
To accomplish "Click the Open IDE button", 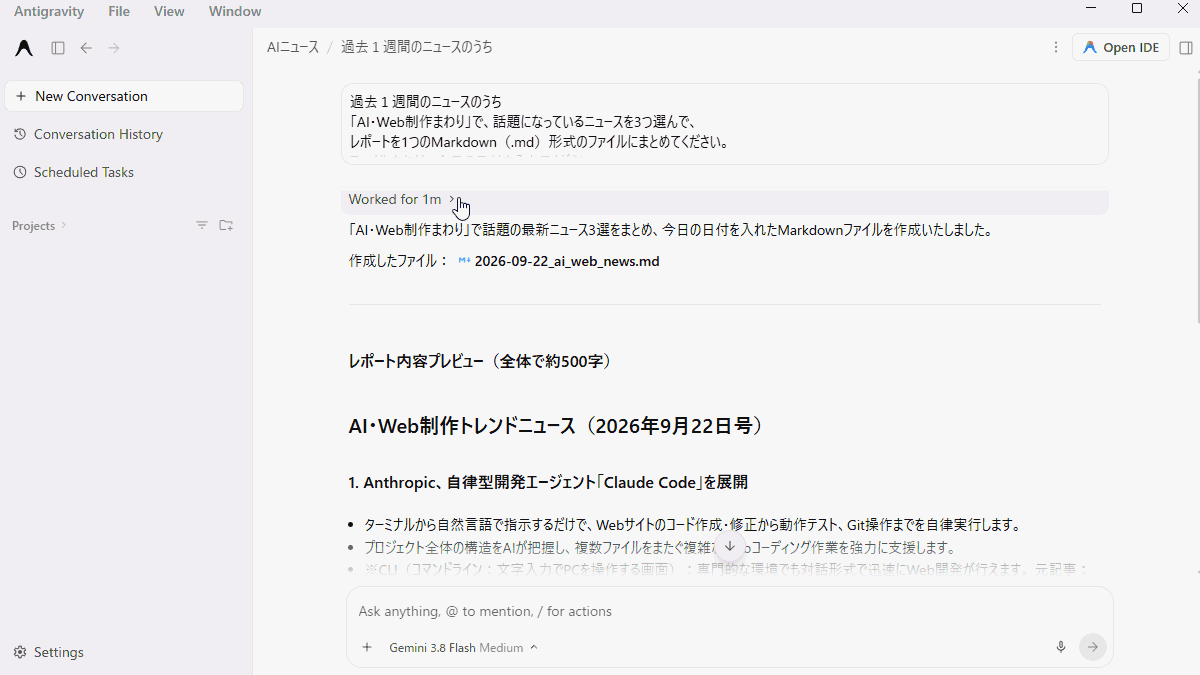I will pyautogui.click(x=1121, y=47).
